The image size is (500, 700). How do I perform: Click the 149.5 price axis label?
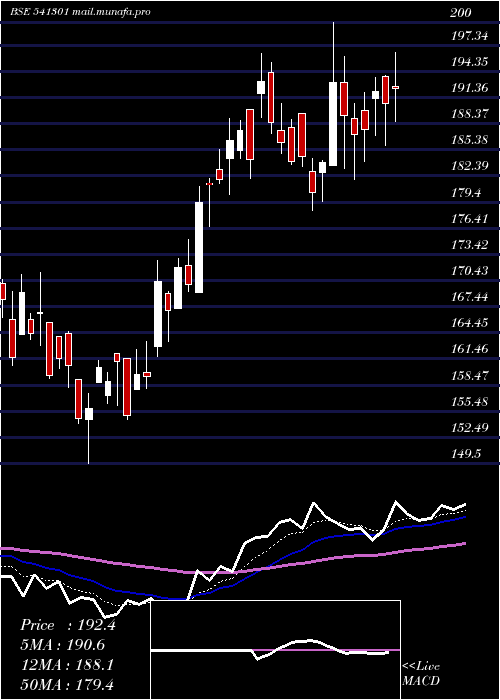(x=466, y=454)
